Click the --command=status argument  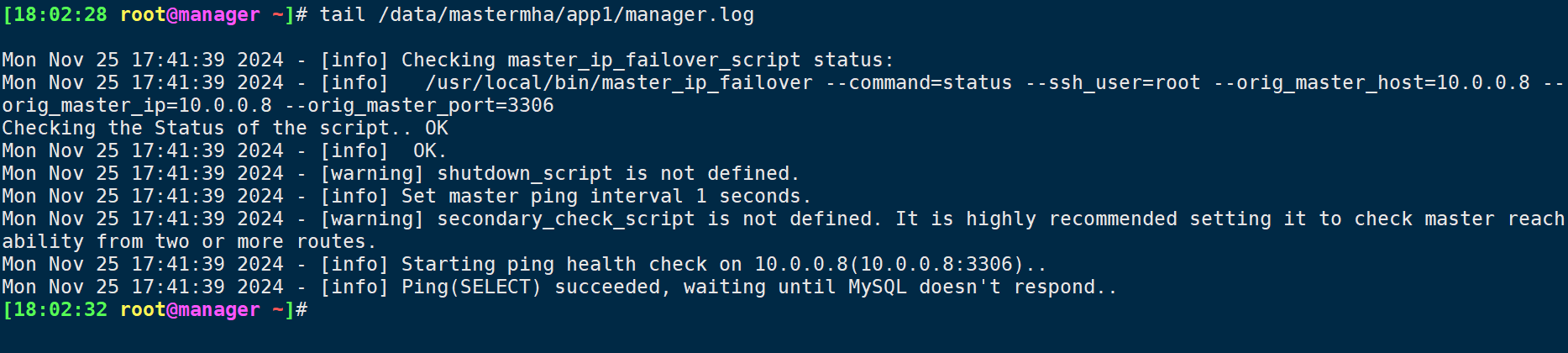[x=918, y=83]
